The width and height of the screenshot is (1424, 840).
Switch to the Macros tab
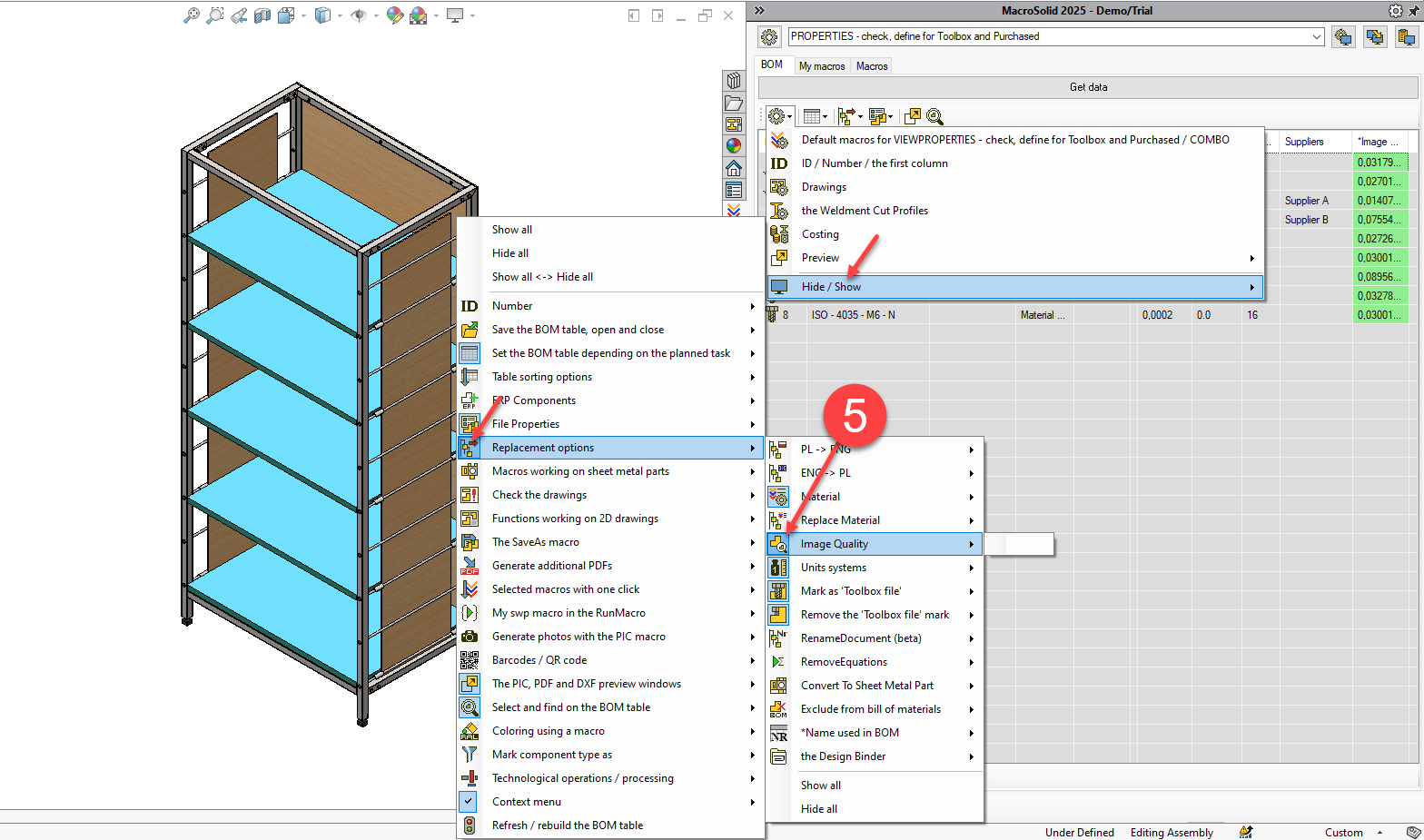(x=872, y=65)
